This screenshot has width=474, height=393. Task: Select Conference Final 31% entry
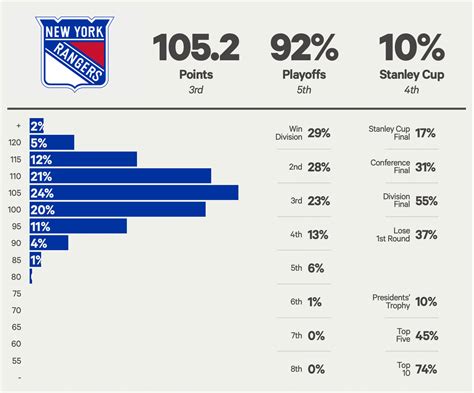pos(403,167)
